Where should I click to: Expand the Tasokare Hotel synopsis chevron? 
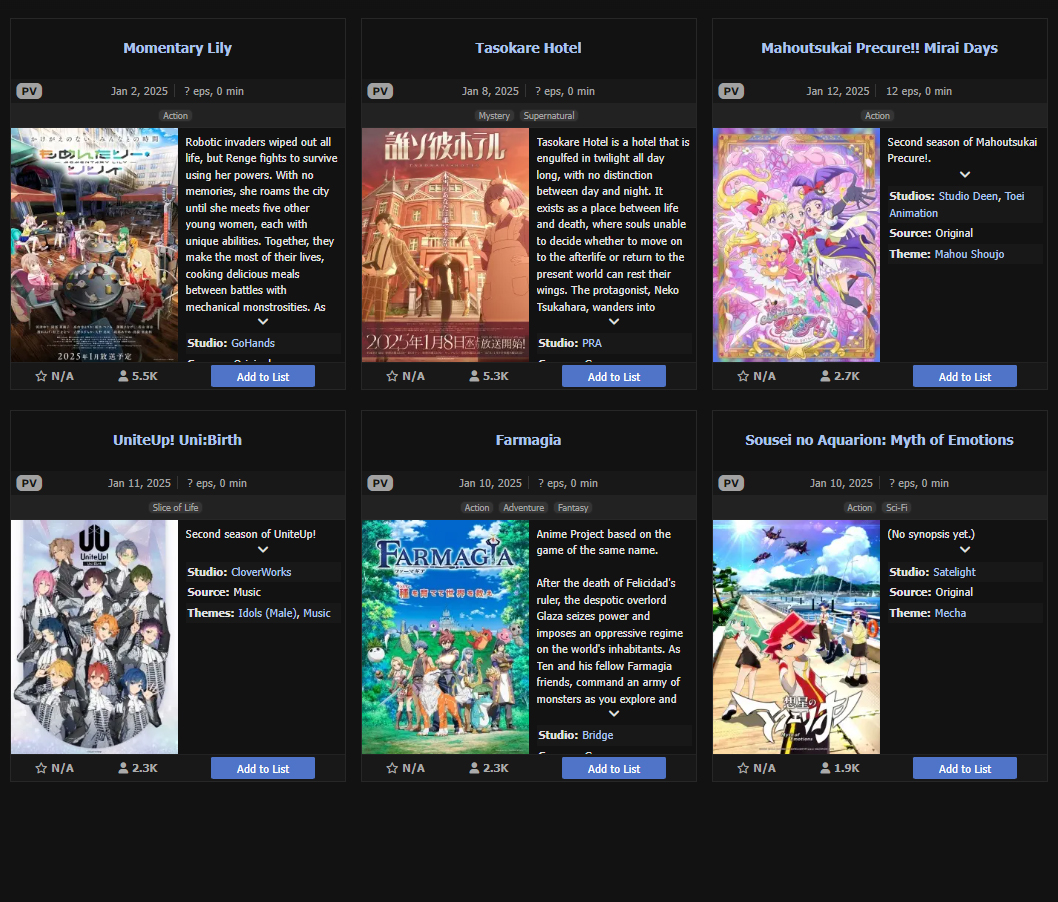[x=614, y=322]
